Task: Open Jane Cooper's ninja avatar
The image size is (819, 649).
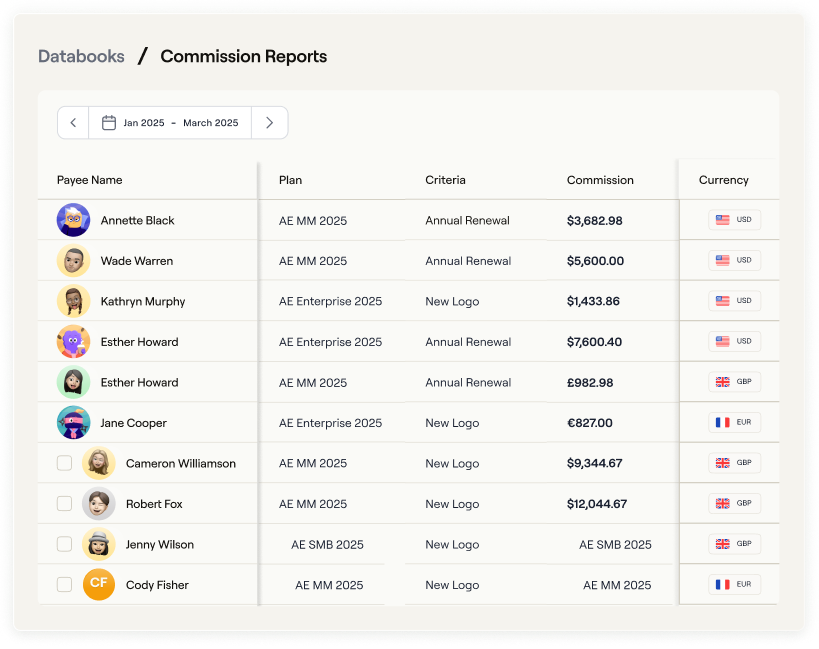Action: (x=73, y=422)
